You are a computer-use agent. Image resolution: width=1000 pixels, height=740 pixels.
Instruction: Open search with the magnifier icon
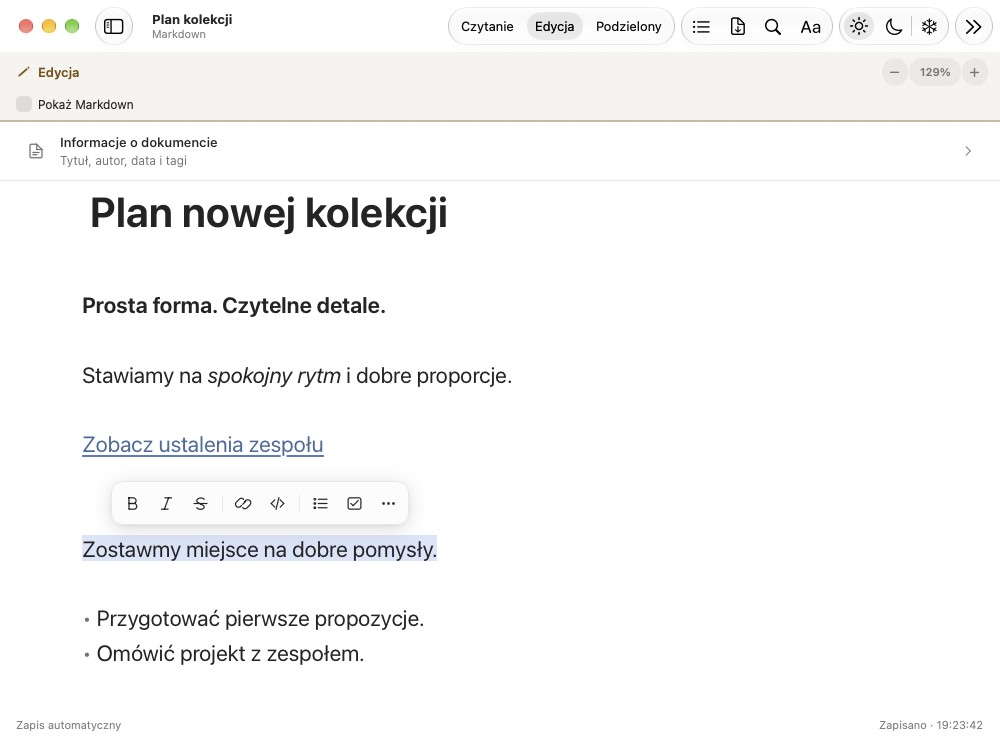point(772,27)
